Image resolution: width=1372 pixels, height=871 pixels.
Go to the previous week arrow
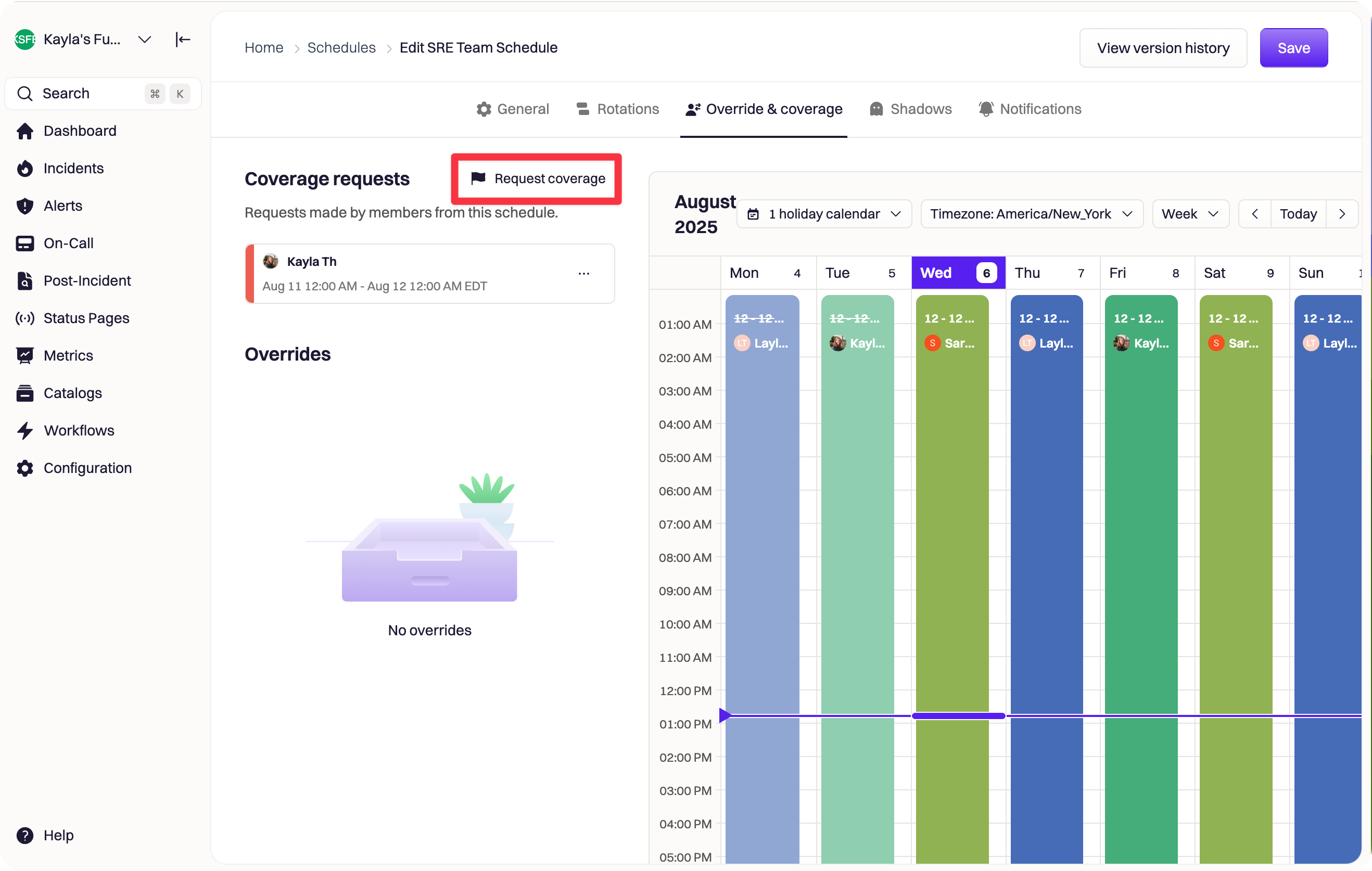pos(1254,214)
